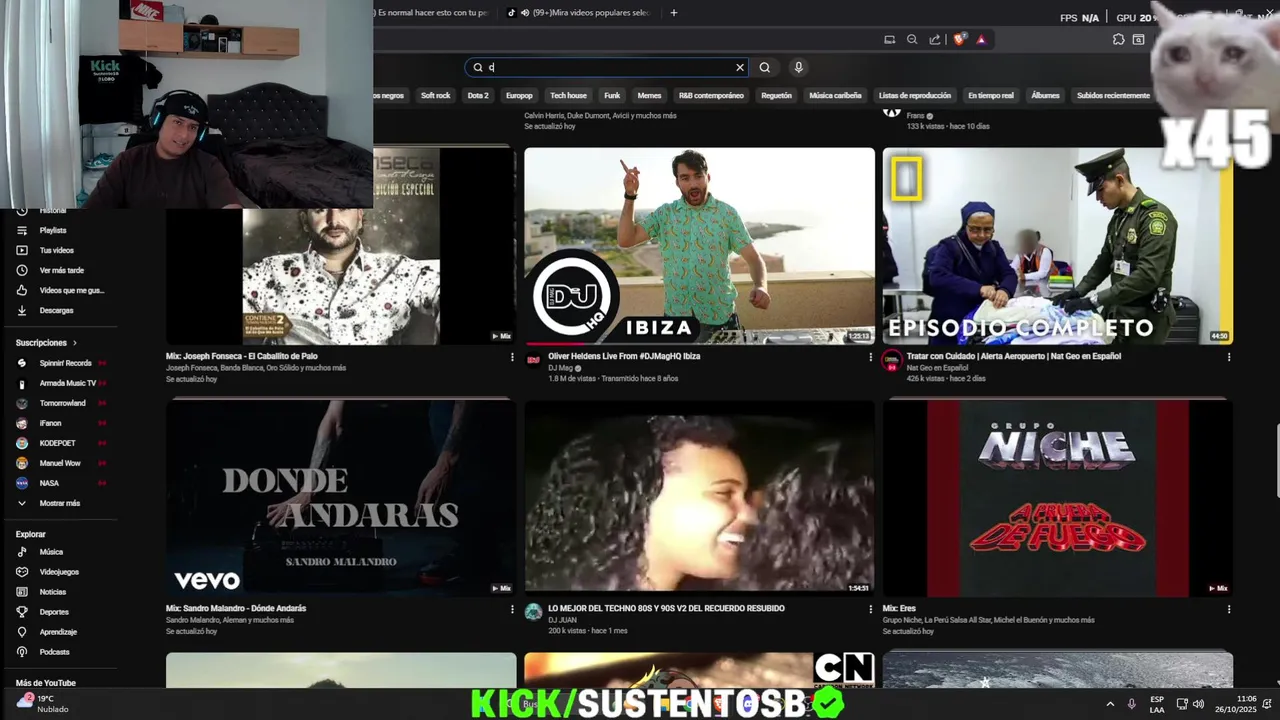This screenshot has height=720, width=1280.
Task: Filter by Música caribeña chip
Action: coord(835,95)
